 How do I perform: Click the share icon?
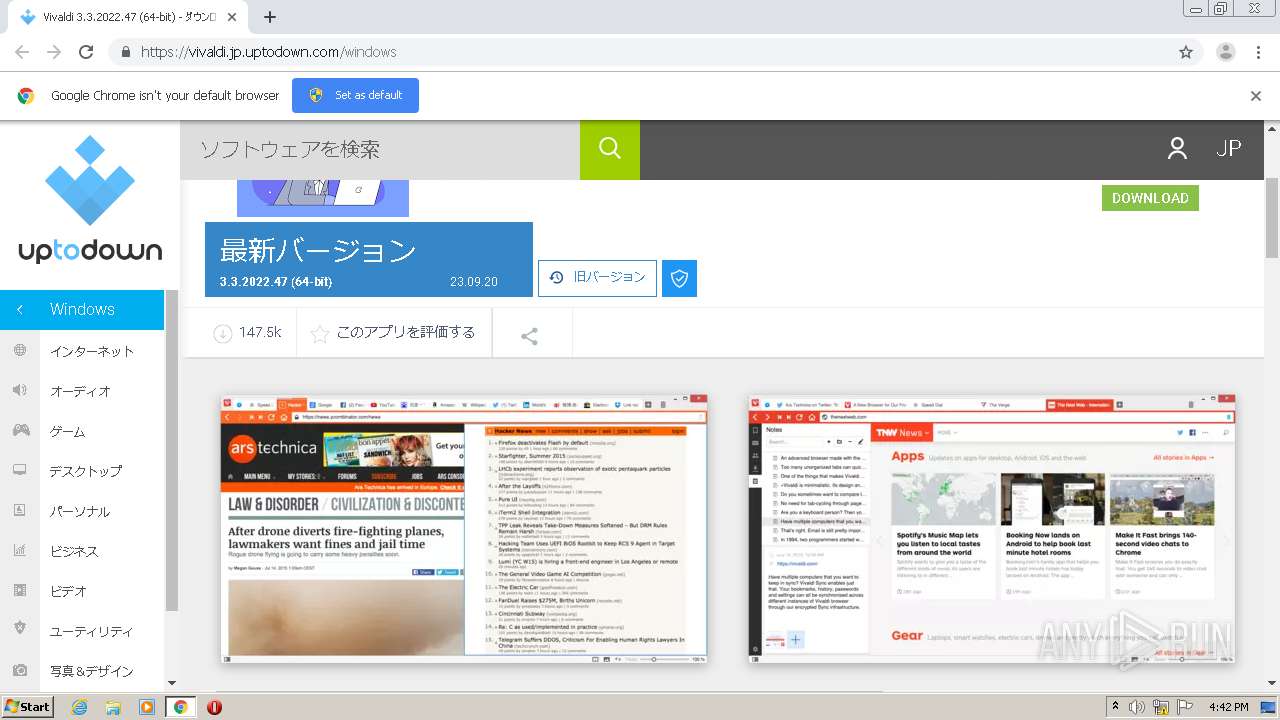pos(530,337)
